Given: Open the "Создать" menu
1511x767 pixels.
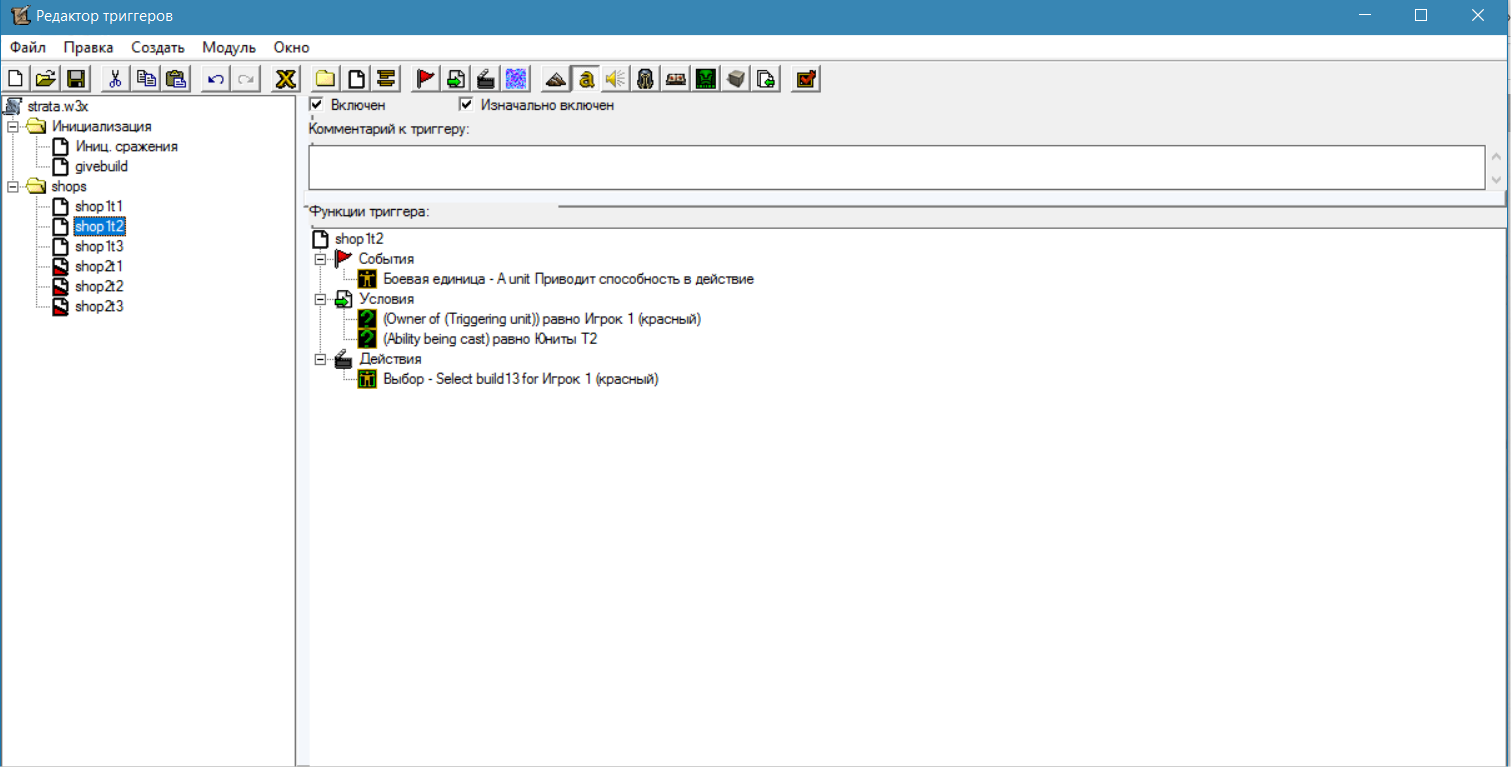Looking at the screenshot, I should click(x=158, y=47).
